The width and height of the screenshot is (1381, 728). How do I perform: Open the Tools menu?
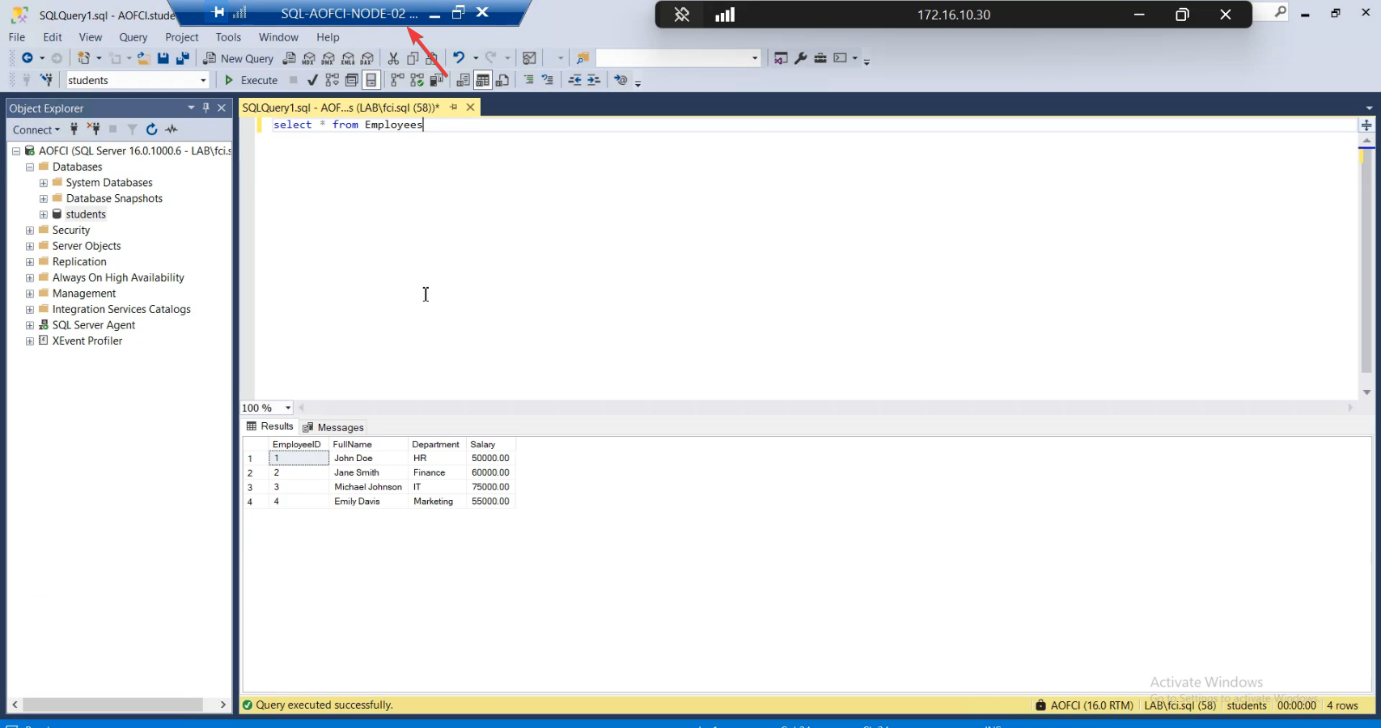(x=228, y=37)
